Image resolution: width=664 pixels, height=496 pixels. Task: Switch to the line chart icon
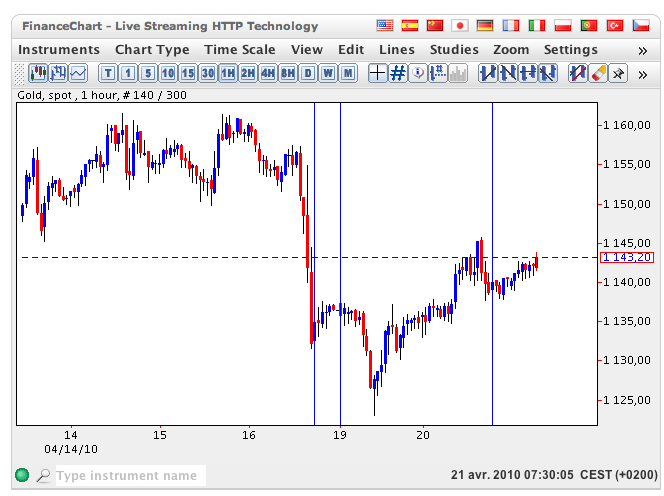pos(78,72)
